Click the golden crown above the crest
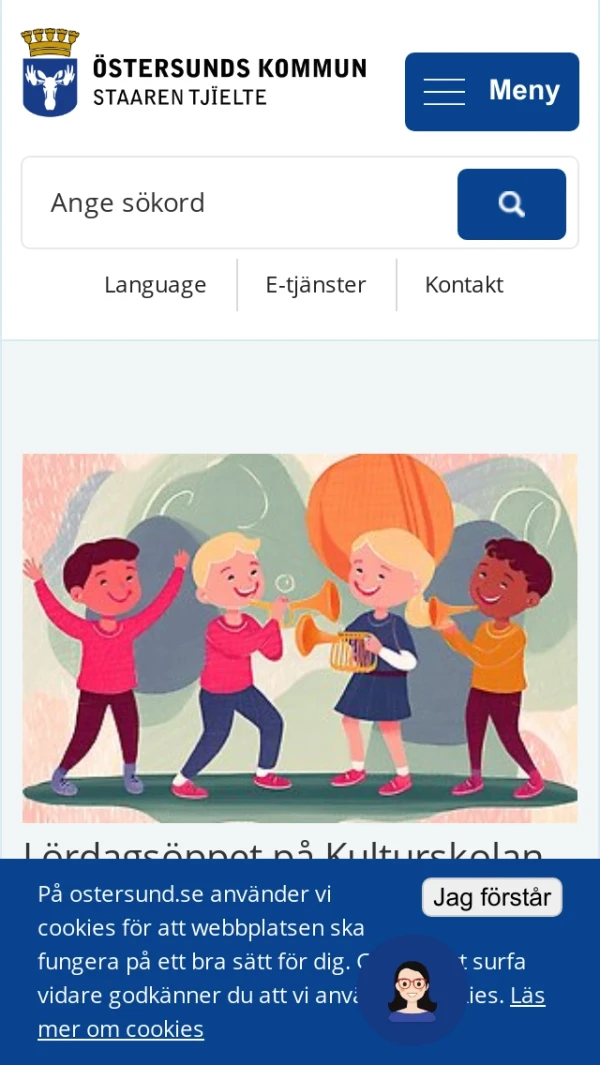Viewport: 600px width, 1065px height. coord(50,42)
